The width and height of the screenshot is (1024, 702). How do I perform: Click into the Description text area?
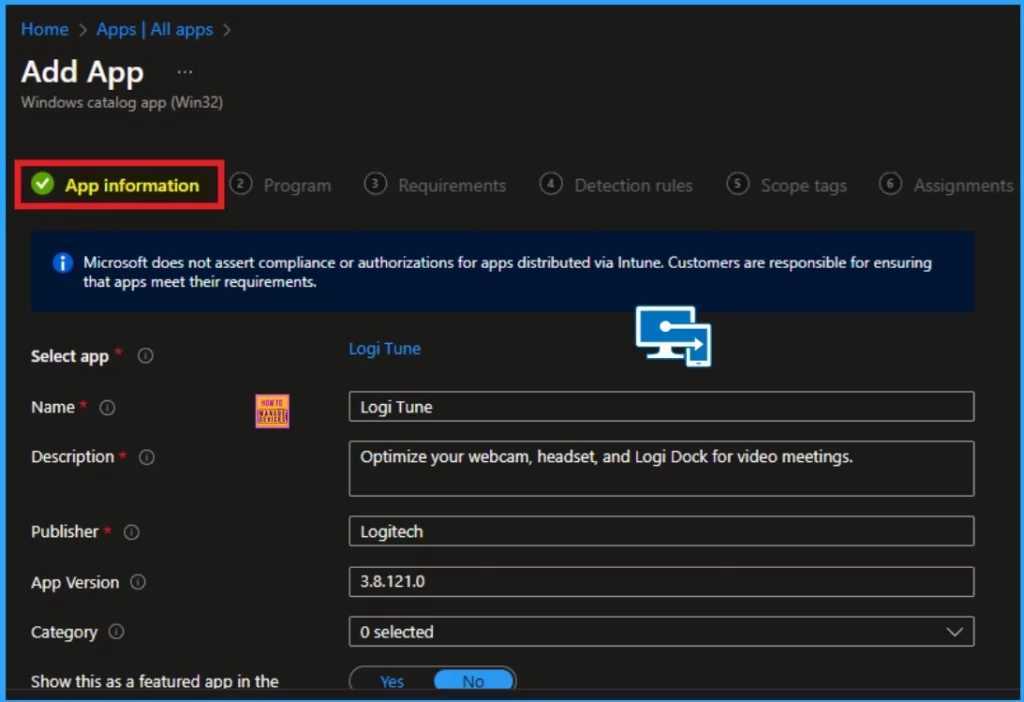click(662, 469)
